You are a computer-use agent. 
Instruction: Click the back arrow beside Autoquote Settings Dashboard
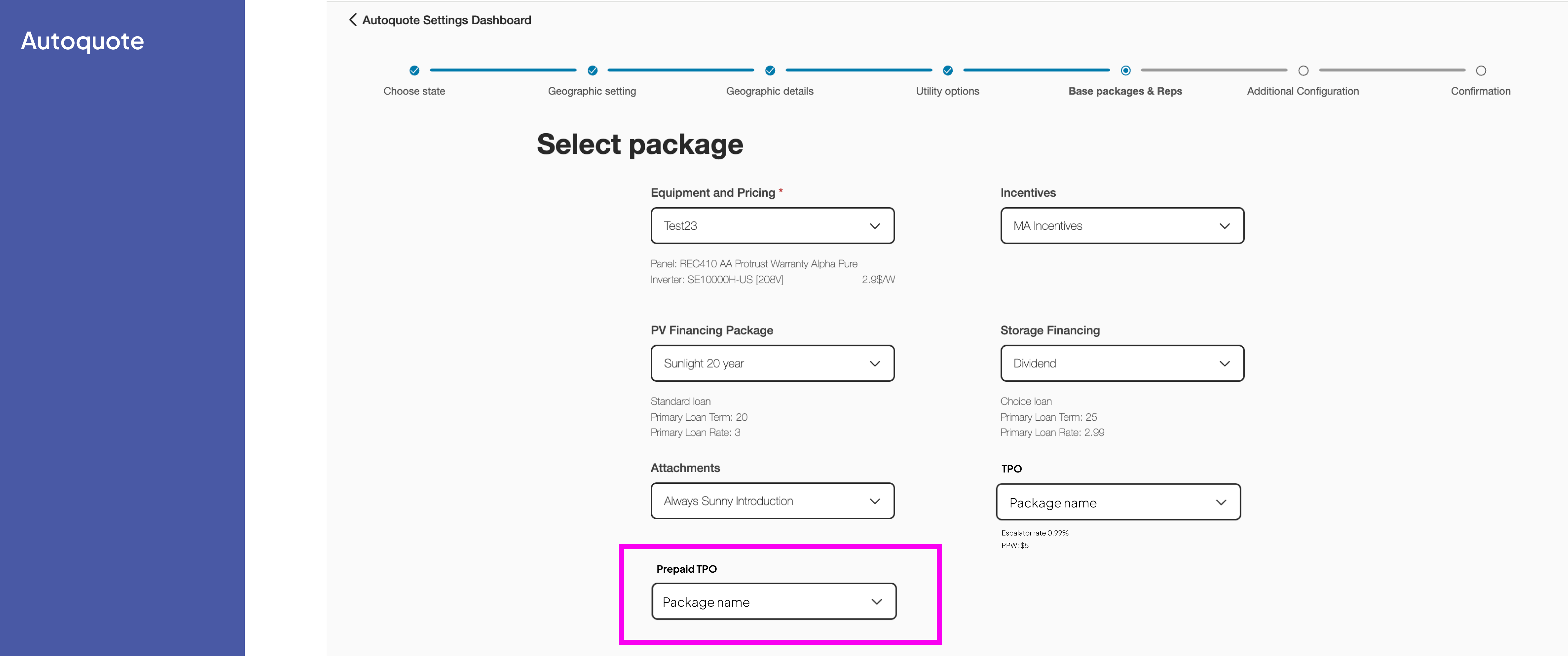pos(353,20)
